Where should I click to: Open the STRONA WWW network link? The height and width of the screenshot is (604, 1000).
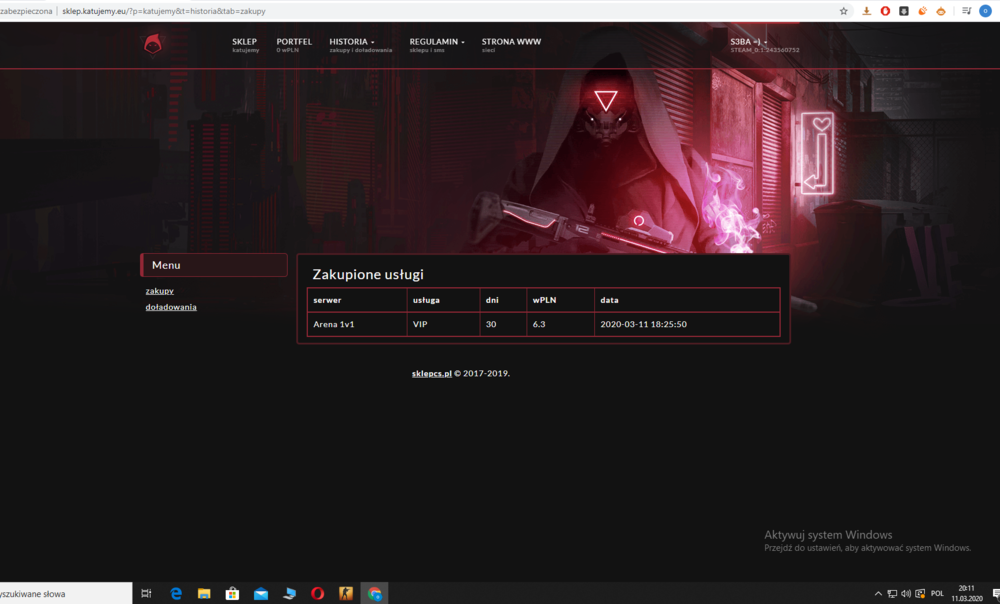[x=511, y=45]
